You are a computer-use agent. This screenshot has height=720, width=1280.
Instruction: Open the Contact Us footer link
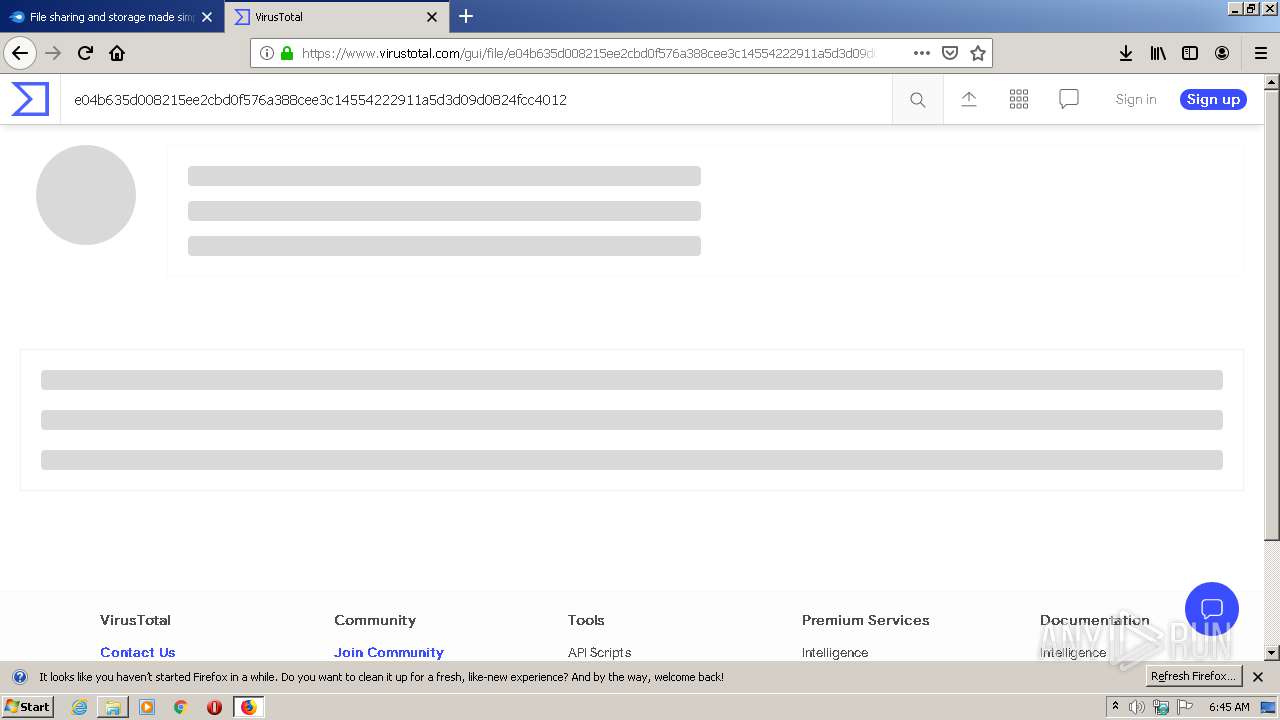click(x=138, y=652)
